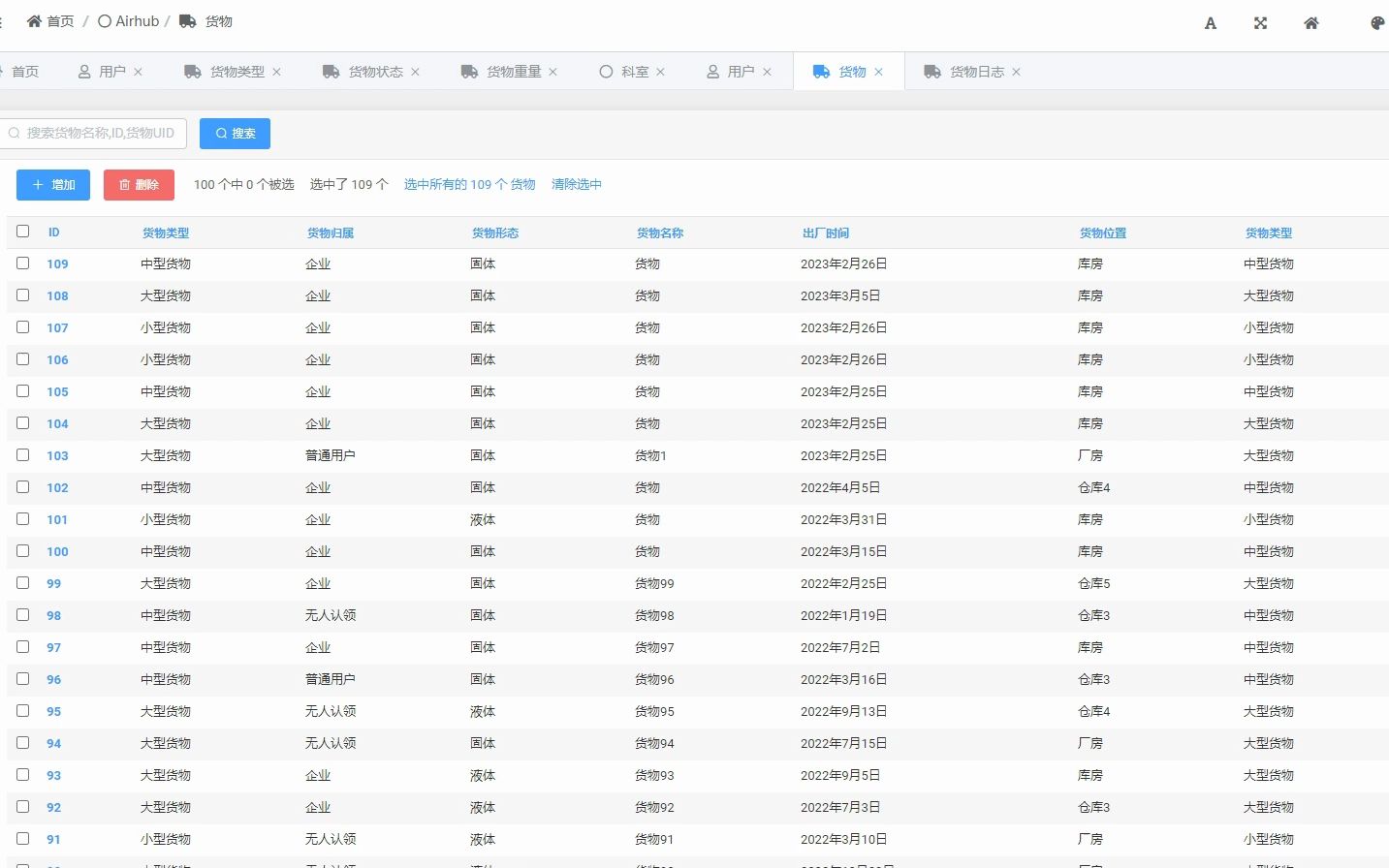1389x868 pixels.
Task: Open the theme palette icon
Action: (1377, 22)
